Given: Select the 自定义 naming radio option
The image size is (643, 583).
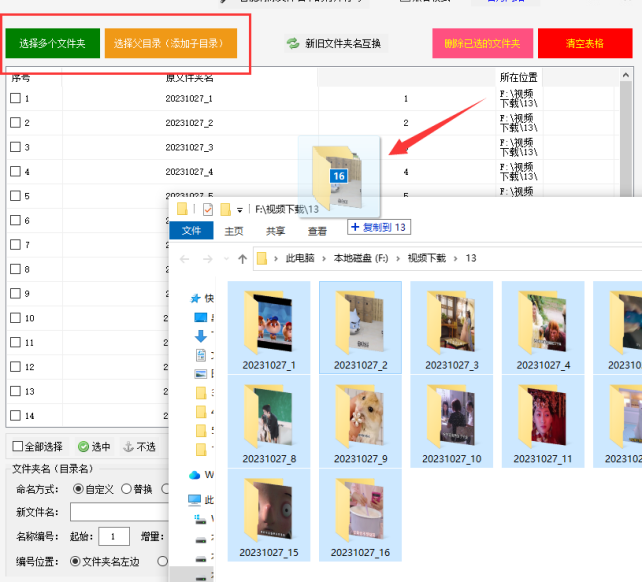Looking at the screenshot, I should pyautogui.click(x=78, y=489).
